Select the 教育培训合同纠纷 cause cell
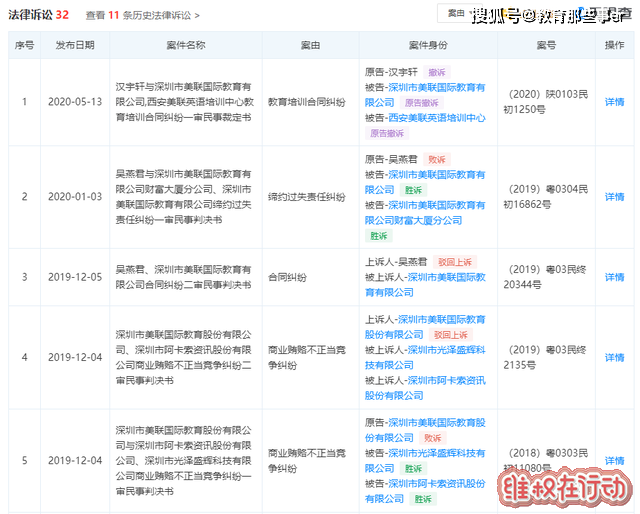This screenshot has height=514, width=640. (307, 102)
